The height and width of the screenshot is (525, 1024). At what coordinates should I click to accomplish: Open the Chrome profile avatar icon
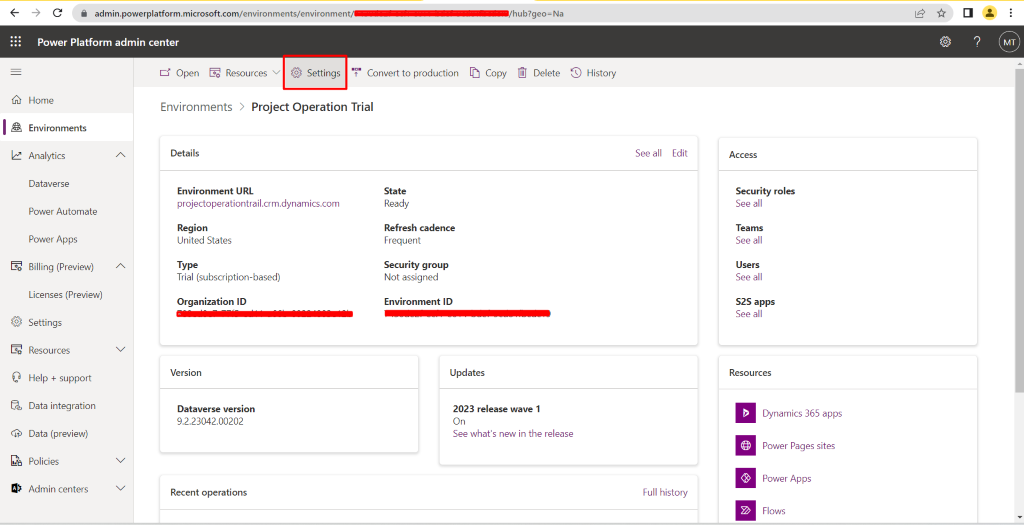coord(990,12)
